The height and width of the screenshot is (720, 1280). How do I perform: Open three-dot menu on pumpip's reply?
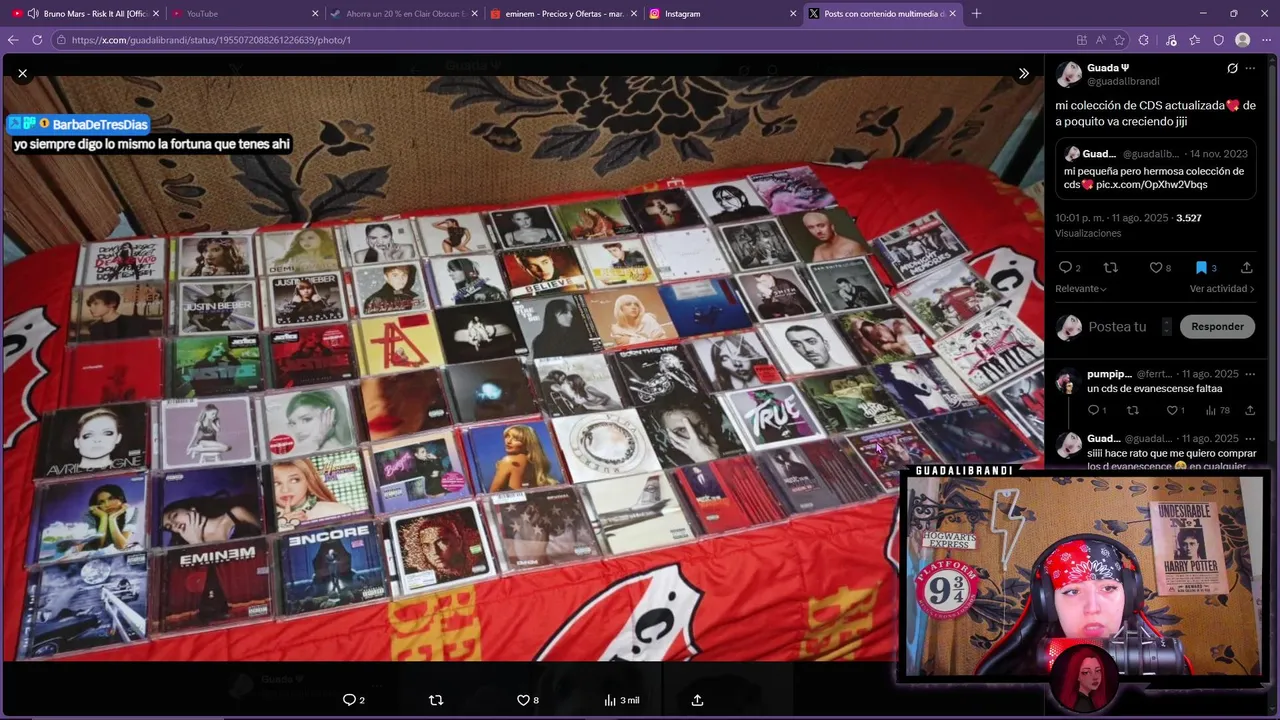pyautogui.click(x=1250, y=374)
